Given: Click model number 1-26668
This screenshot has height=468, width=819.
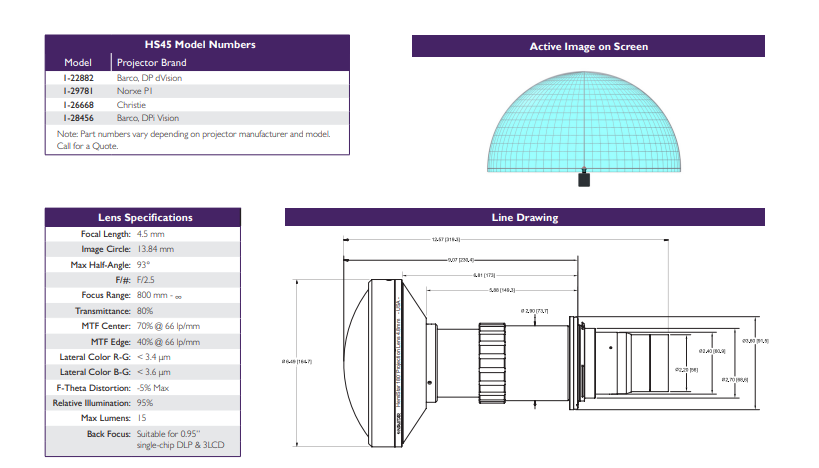Looking at the screenshot, I should pos(79,105).
